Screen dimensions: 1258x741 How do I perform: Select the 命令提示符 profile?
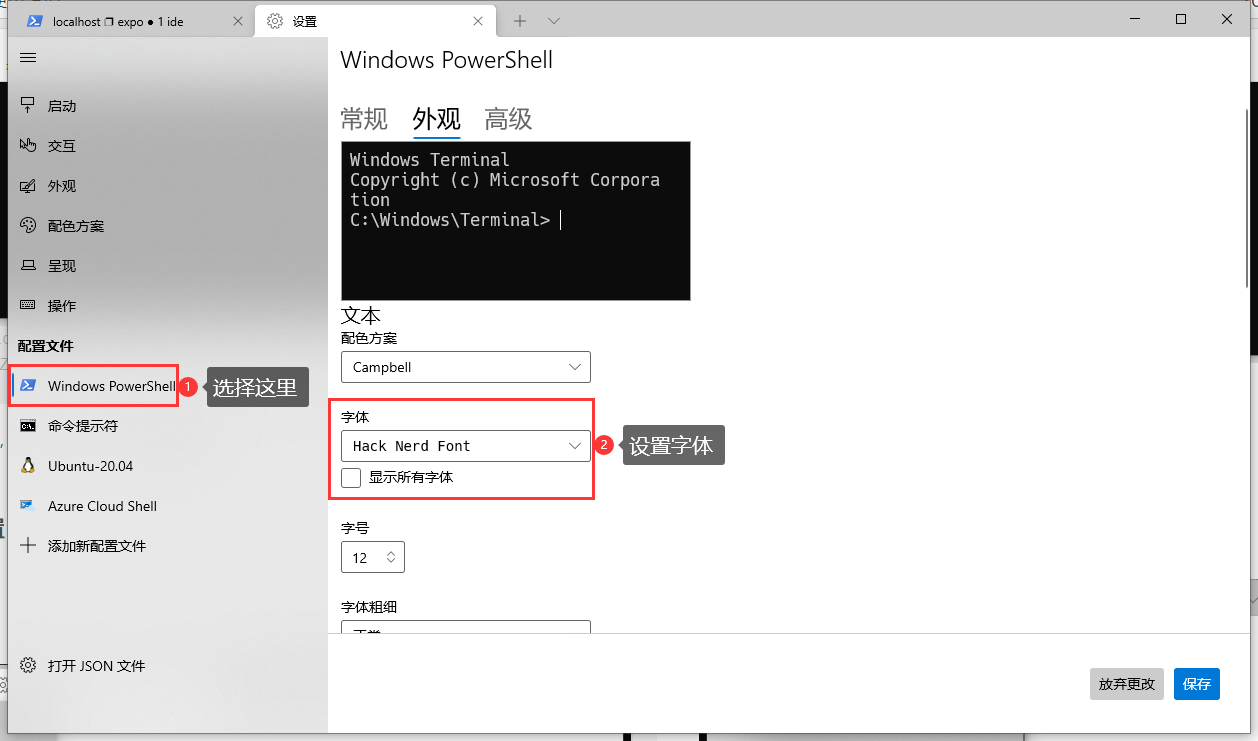[x=168, y=426]
